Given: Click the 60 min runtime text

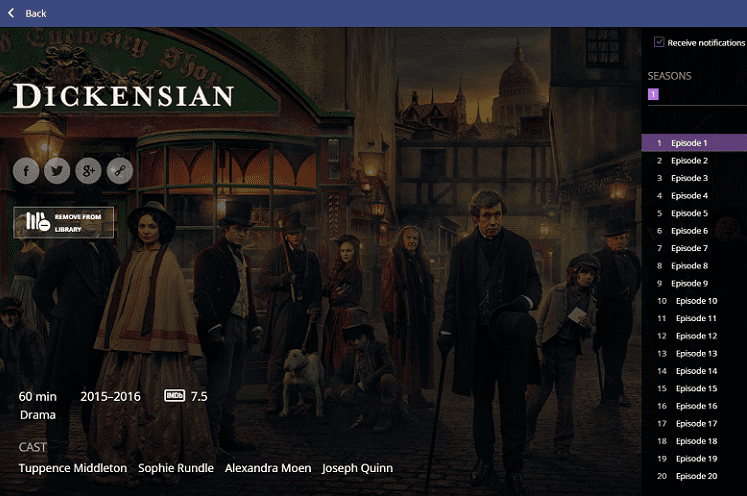Looking at the screenshot, I should pyautogui.click(x=38, y=396).
